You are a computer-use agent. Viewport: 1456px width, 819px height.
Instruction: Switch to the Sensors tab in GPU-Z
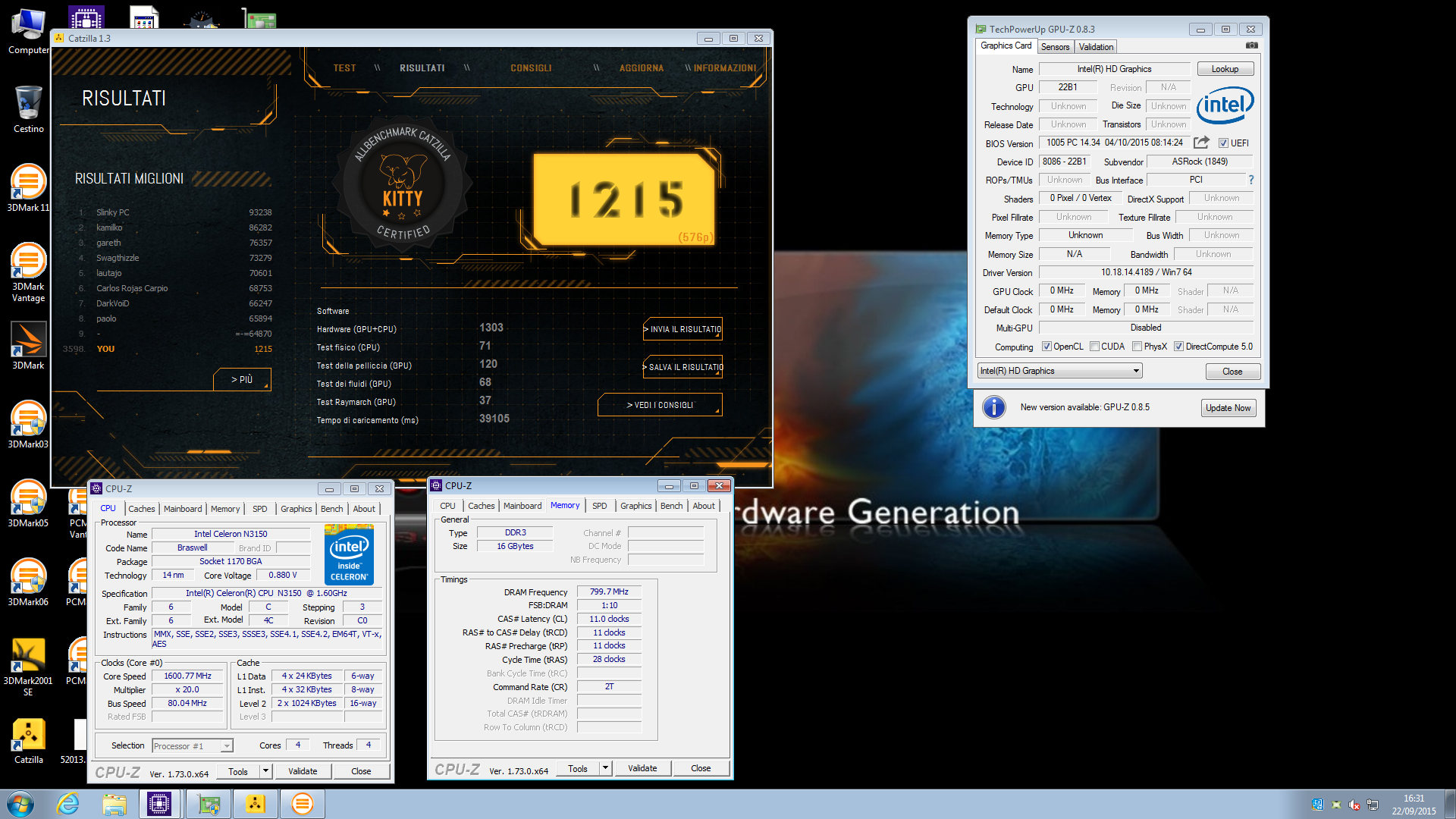coord(1055,47)
